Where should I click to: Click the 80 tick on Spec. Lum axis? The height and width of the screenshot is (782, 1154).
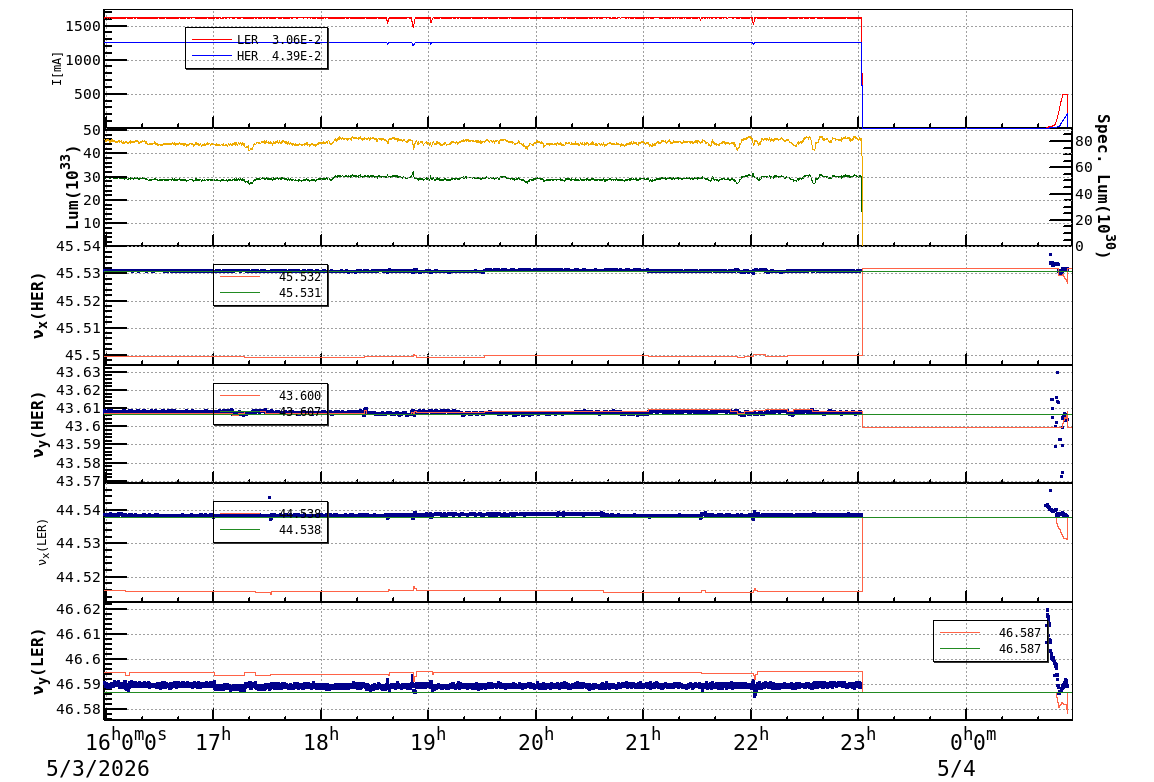tap(1083, 141)
